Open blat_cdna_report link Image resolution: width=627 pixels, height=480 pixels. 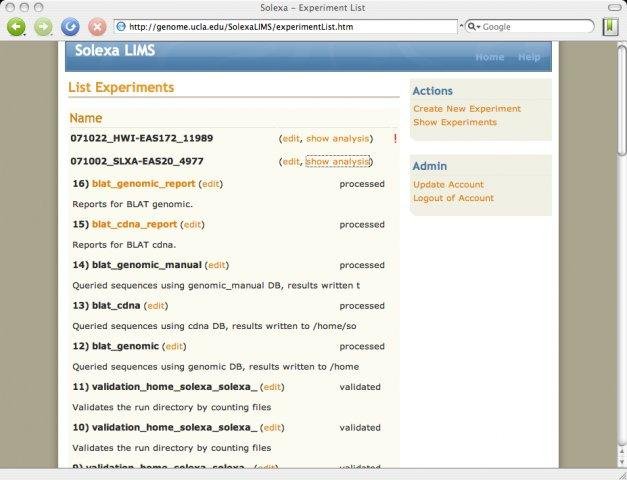click(x=134, y=224)
